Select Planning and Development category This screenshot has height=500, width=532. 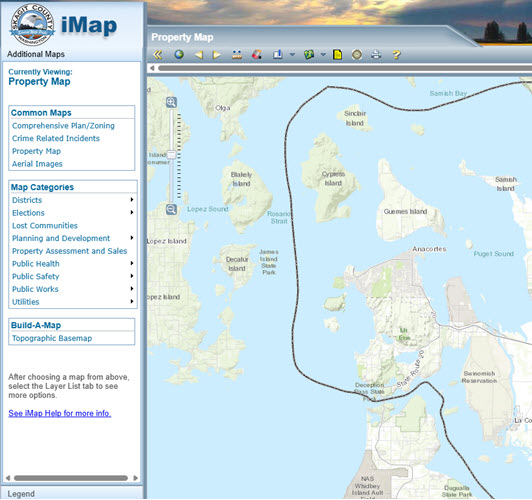[x=61, y=238]
